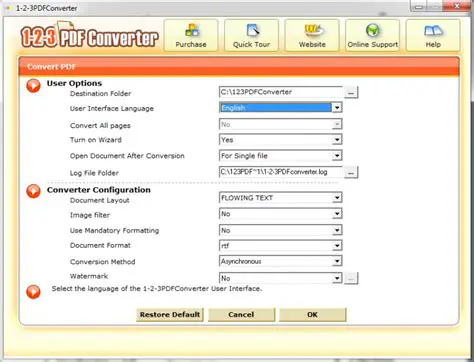The height and width of the screenshot is (362, 474).
Task: Click the 1-2-3PDFConverter window title text
Action: point(46,8)
